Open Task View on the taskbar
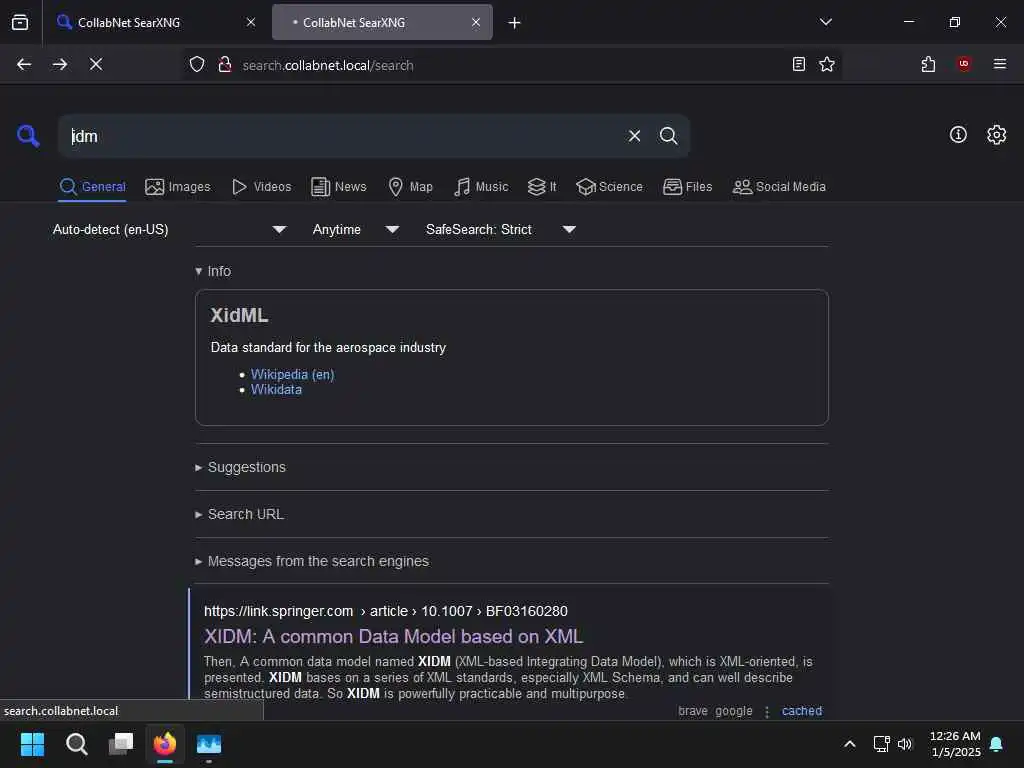Image resolution: width=1024 pixels, height=768 pixels. pos(121,744)
